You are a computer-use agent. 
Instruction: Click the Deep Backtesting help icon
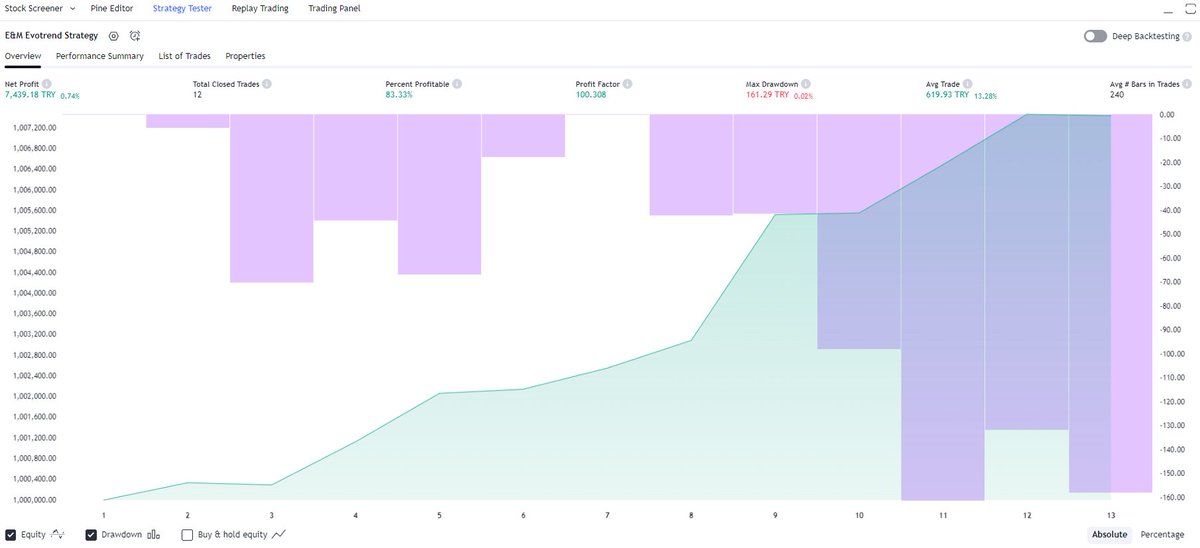(x=1188, y=36)
